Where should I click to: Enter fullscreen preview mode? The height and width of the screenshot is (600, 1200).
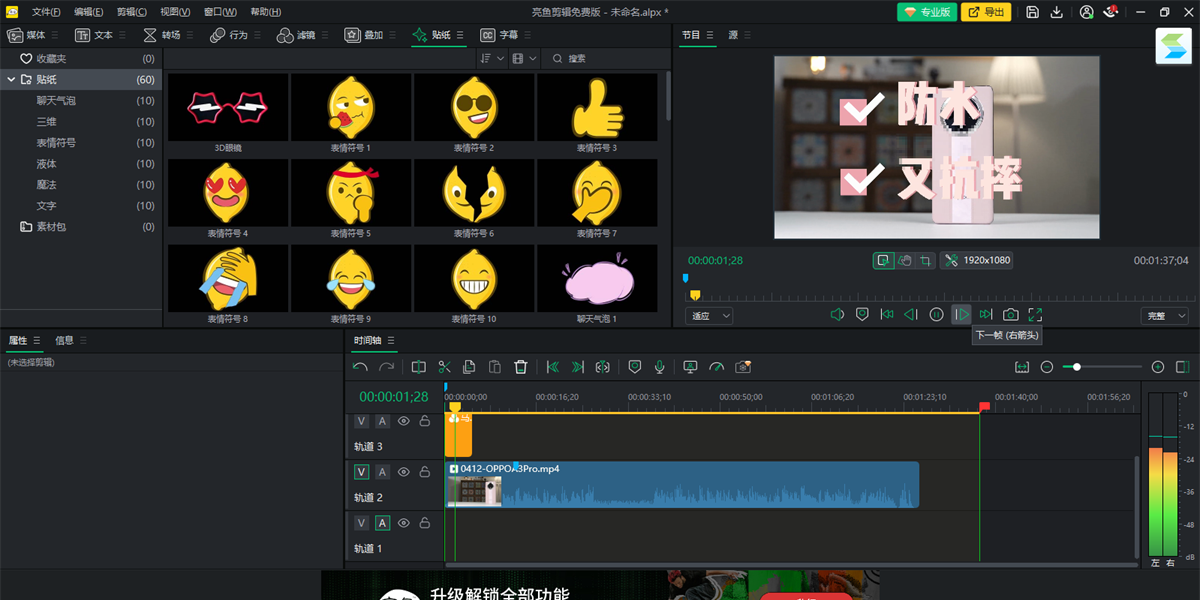pyautogui.click(x=1035, y=315)
